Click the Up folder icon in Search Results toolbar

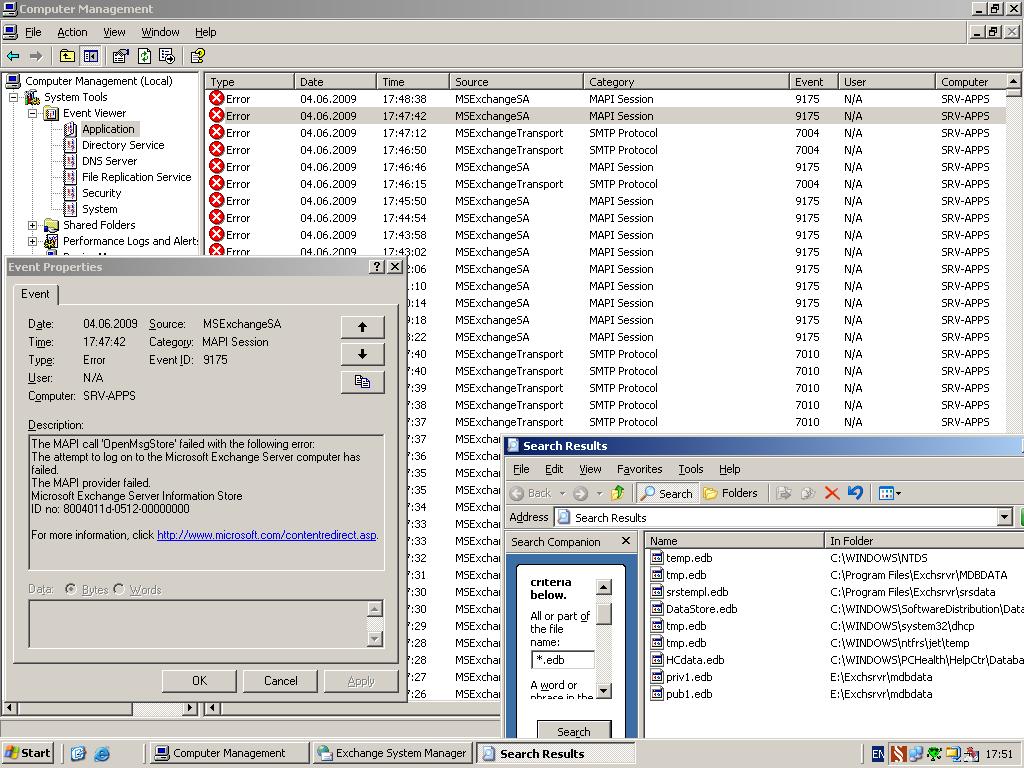click(x=617, y=493)
